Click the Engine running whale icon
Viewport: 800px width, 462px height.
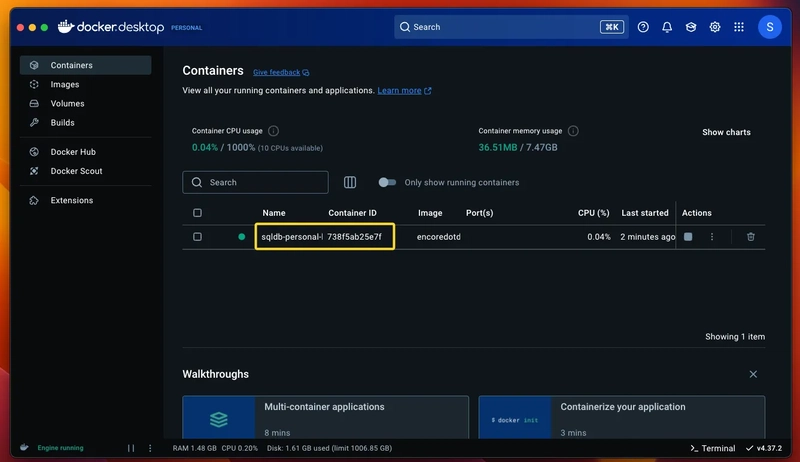tap(24, 448)
